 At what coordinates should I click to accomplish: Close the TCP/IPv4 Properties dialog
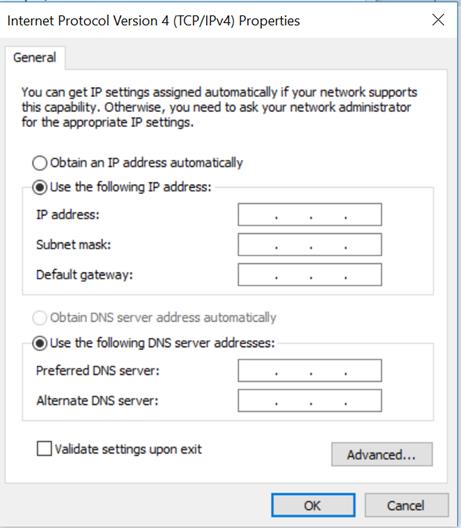tap(438, 20)
